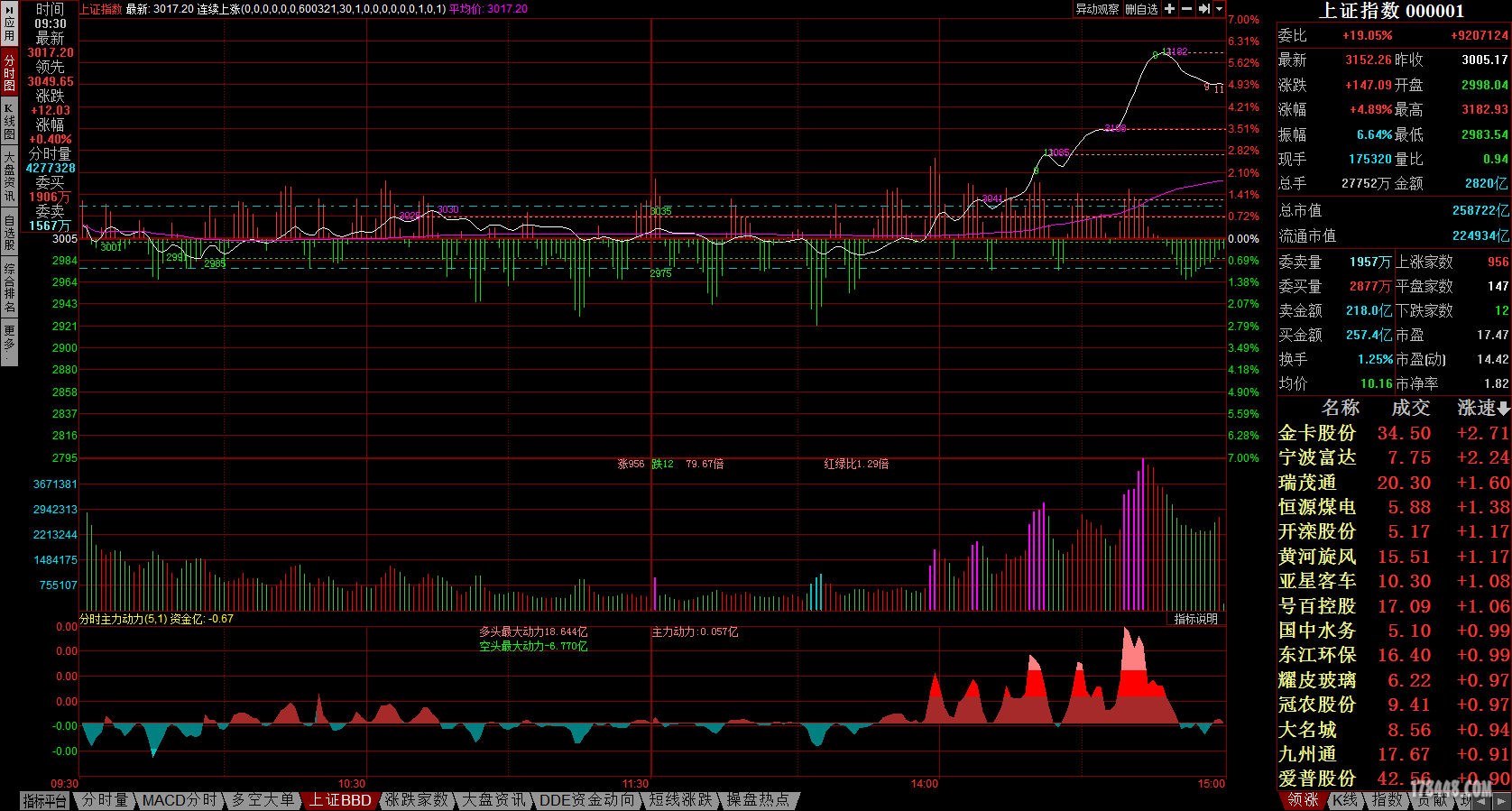1512x811 pixels.
Task: Click the minus icon in chart toolbar
Action: click(1186, 9)
